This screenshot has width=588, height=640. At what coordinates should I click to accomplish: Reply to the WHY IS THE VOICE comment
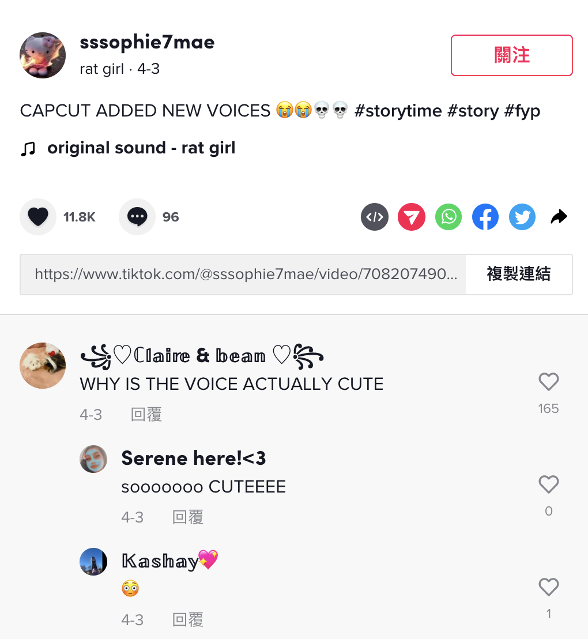146,415
